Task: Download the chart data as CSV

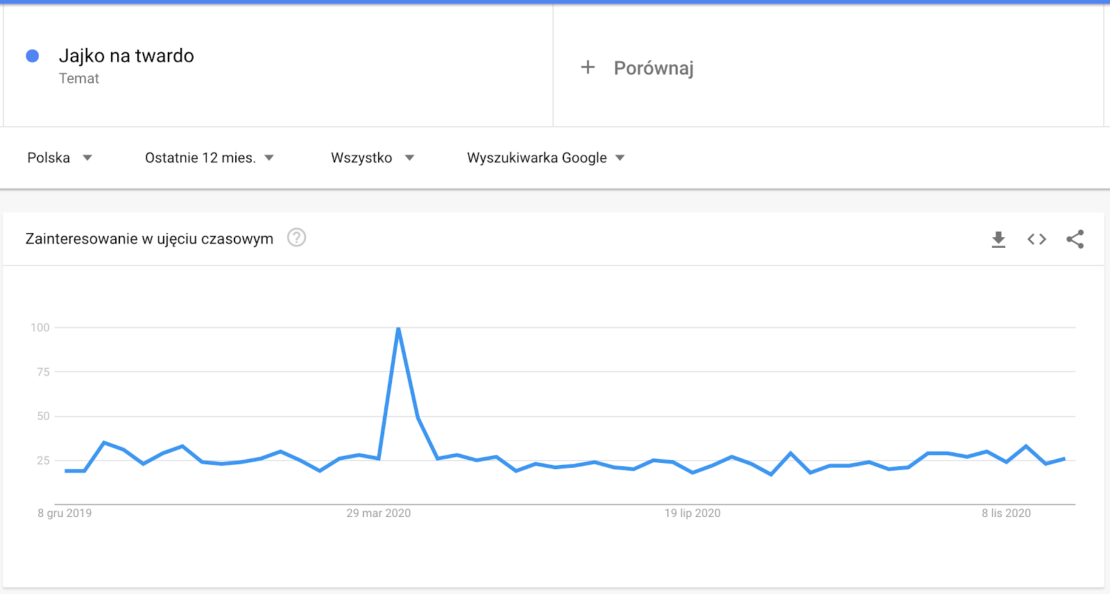Action: [x=998, y=239]
